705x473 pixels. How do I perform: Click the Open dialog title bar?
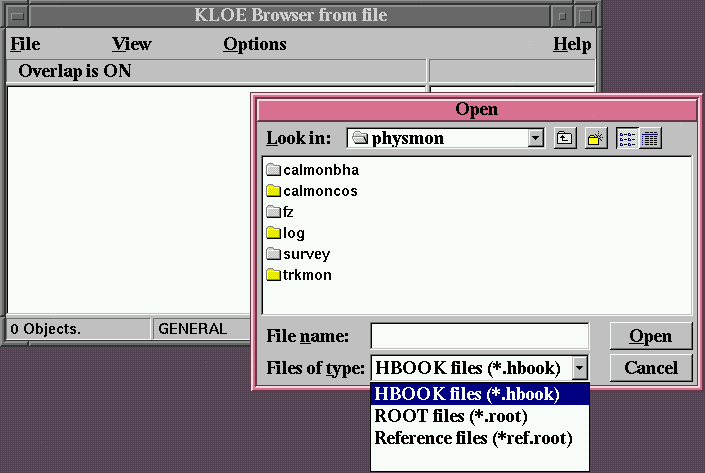[x=477, y=109]
